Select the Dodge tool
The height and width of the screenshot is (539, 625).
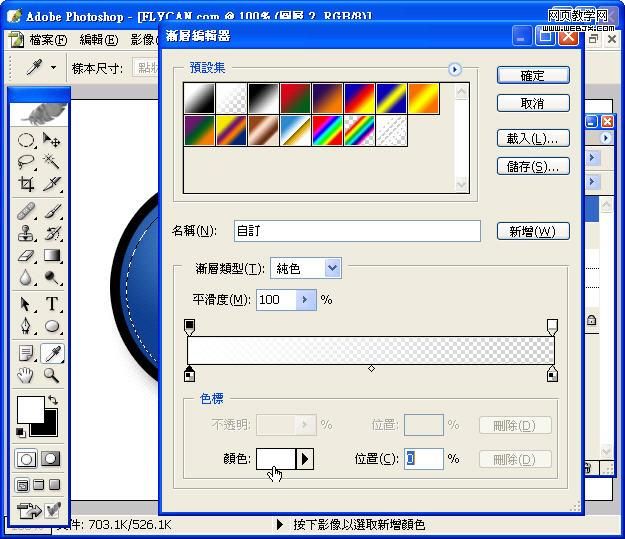coord(51,277)
